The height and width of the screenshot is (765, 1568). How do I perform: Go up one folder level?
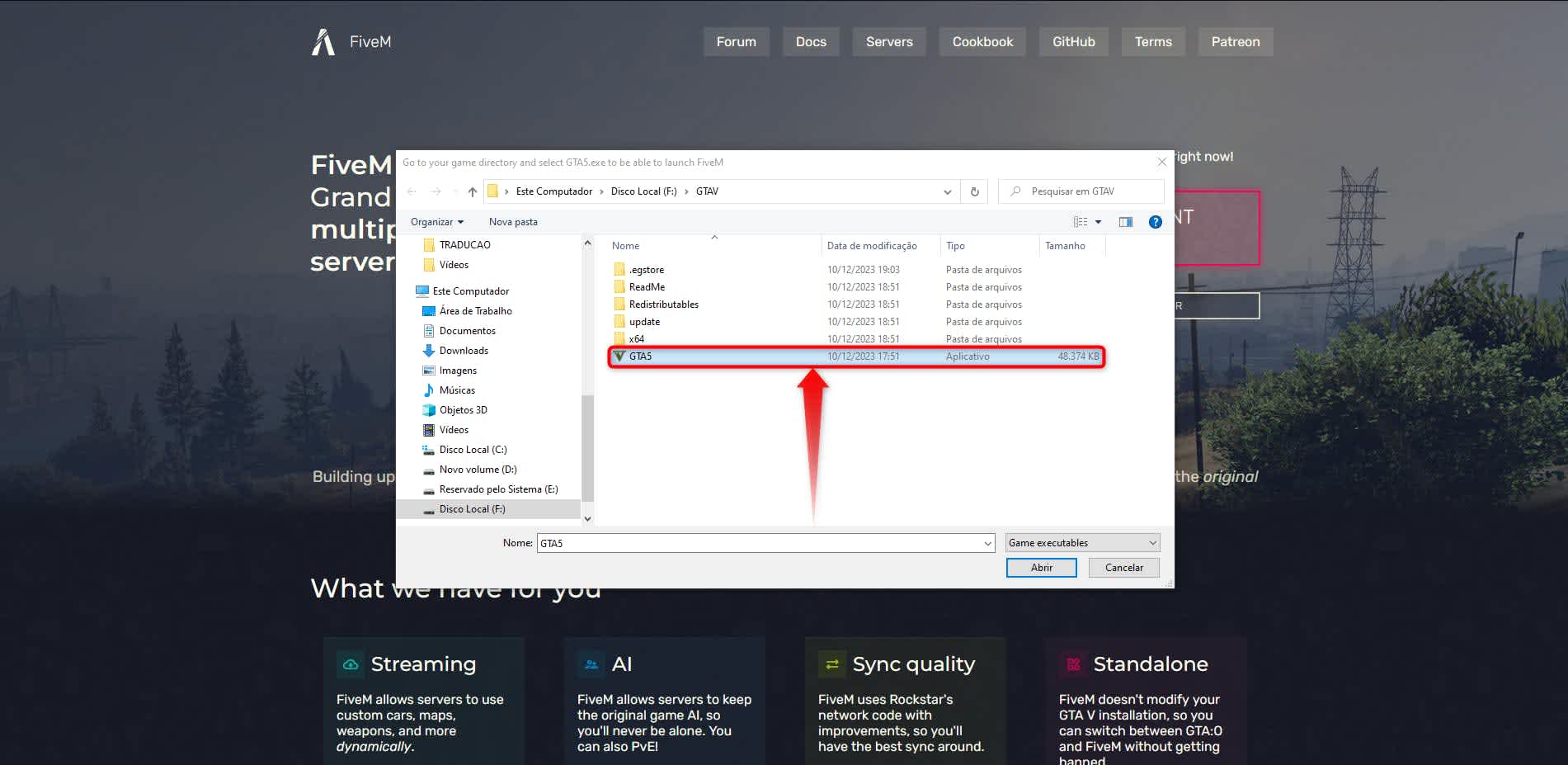click(472, 191)
